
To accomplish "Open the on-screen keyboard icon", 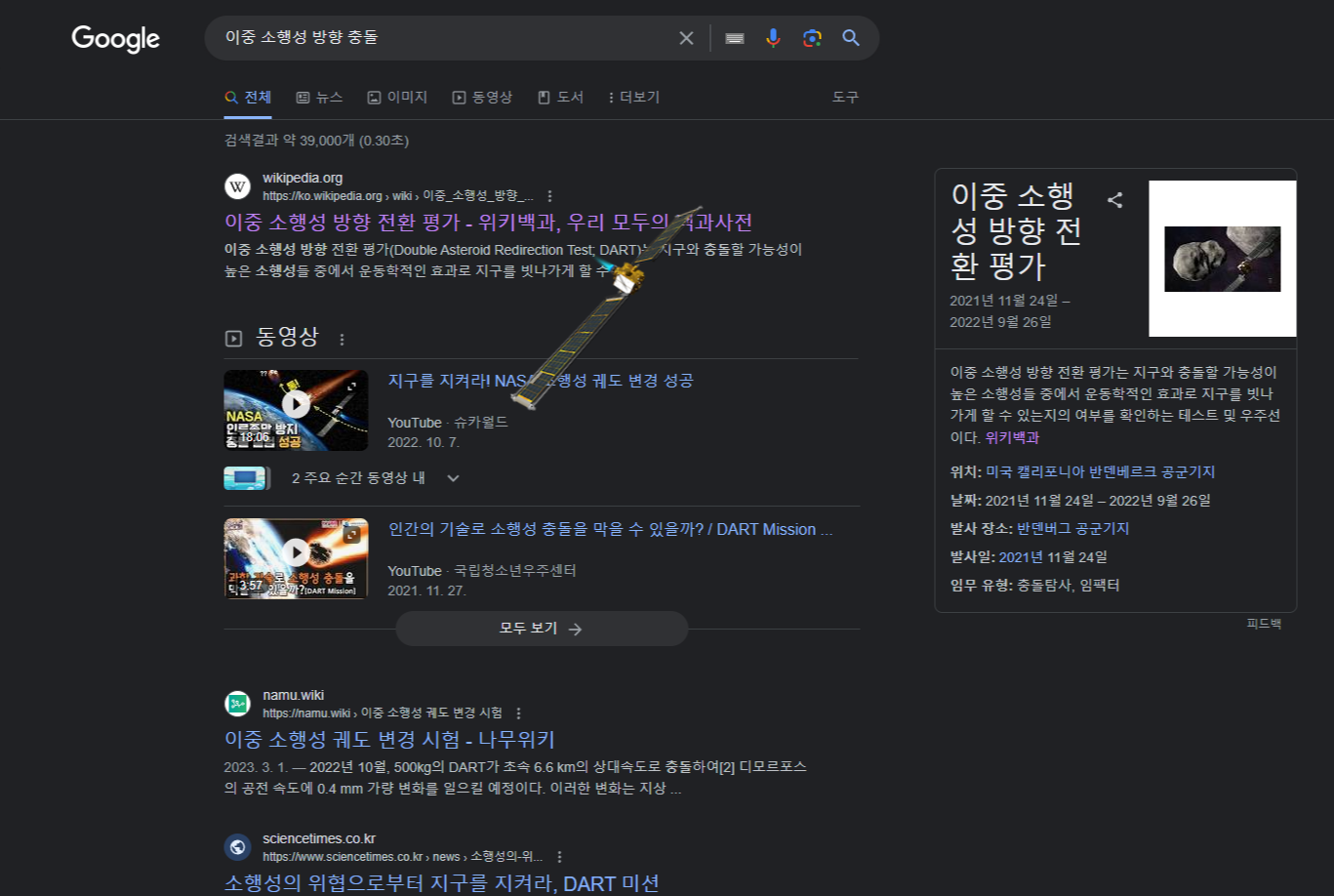I will pos(735,38).
